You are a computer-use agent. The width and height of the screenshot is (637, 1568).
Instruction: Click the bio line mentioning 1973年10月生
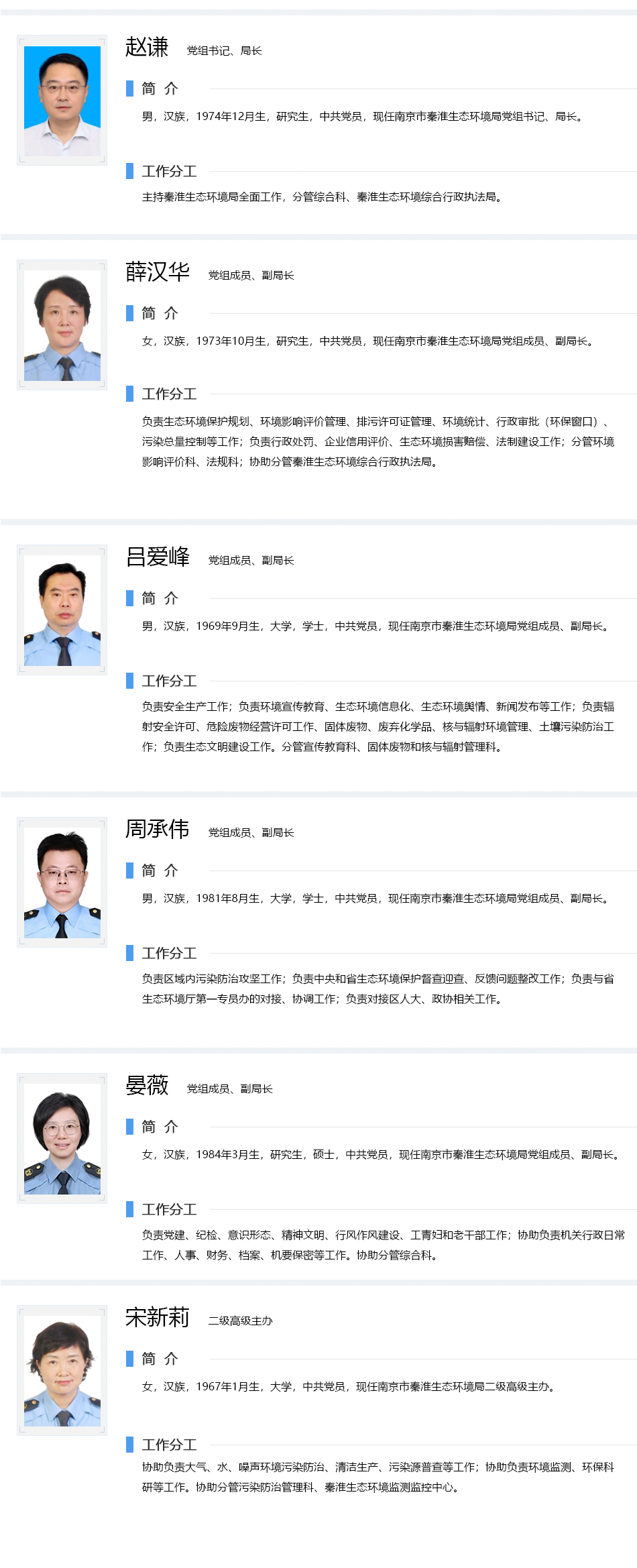(369, 341)
